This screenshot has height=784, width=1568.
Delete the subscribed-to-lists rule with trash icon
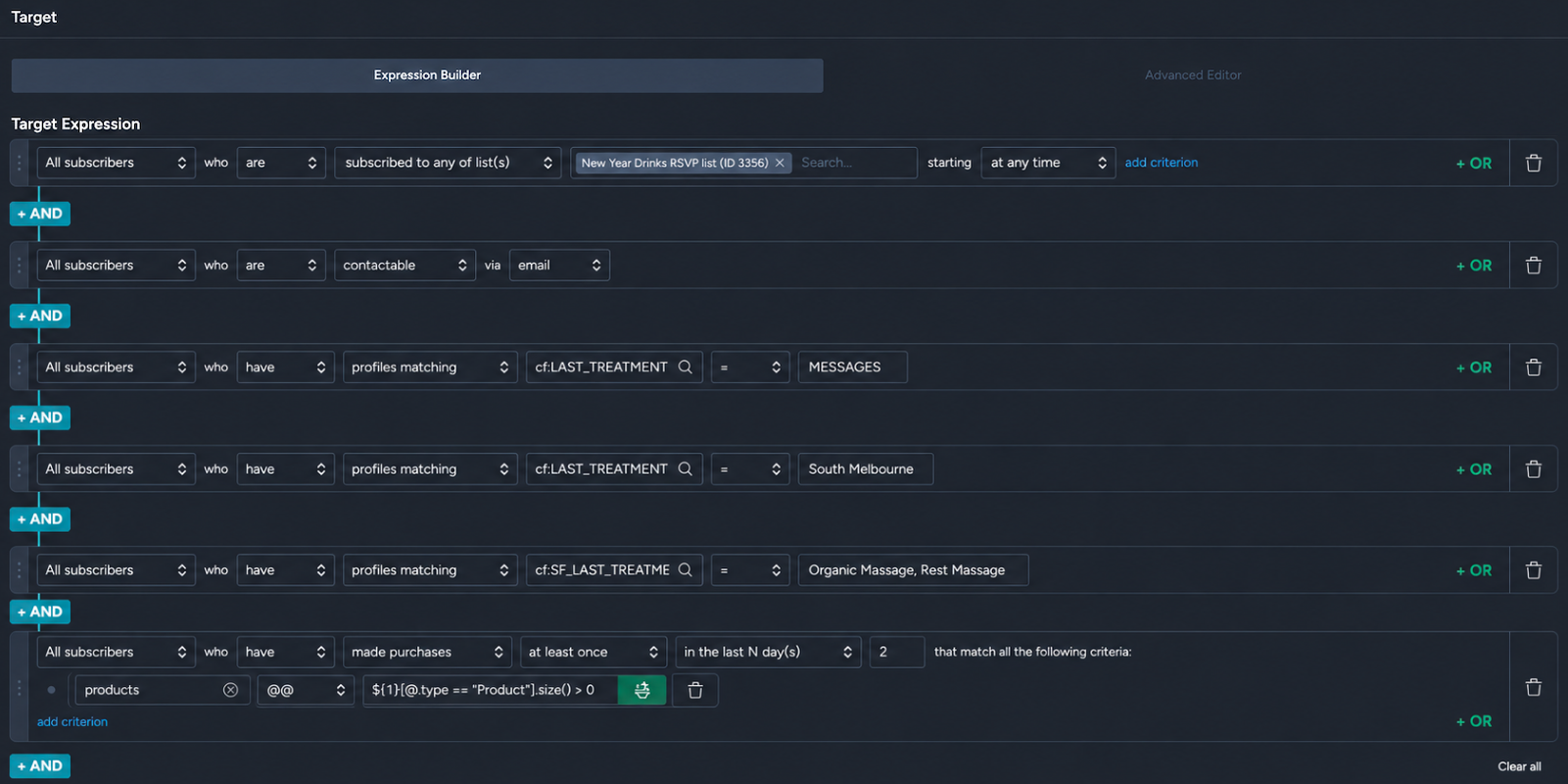click(x=1534, y=163)
